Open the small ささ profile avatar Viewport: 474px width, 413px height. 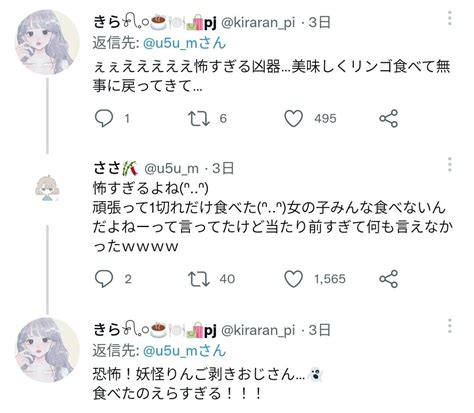tap(47, 188)
